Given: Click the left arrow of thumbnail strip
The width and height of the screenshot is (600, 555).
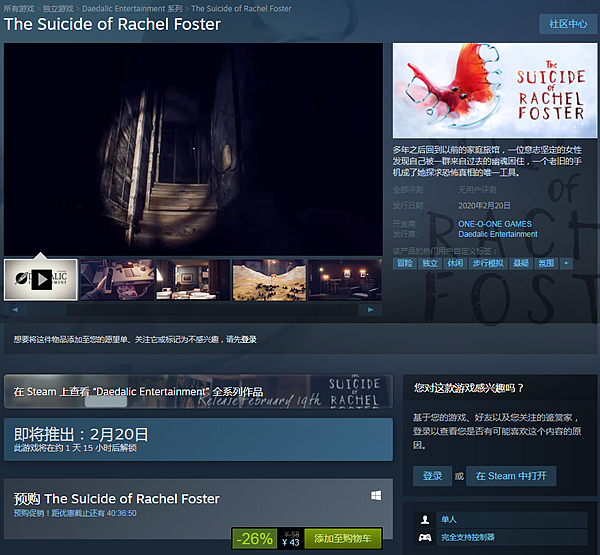Looking at the screenshot, I should click(x=15, y=310).
